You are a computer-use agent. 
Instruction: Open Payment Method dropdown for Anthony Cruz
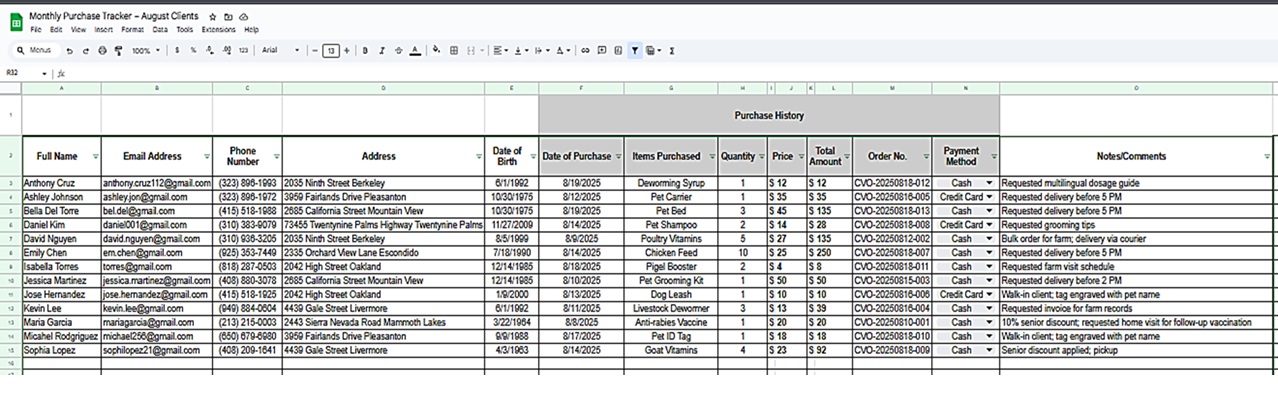990,184
